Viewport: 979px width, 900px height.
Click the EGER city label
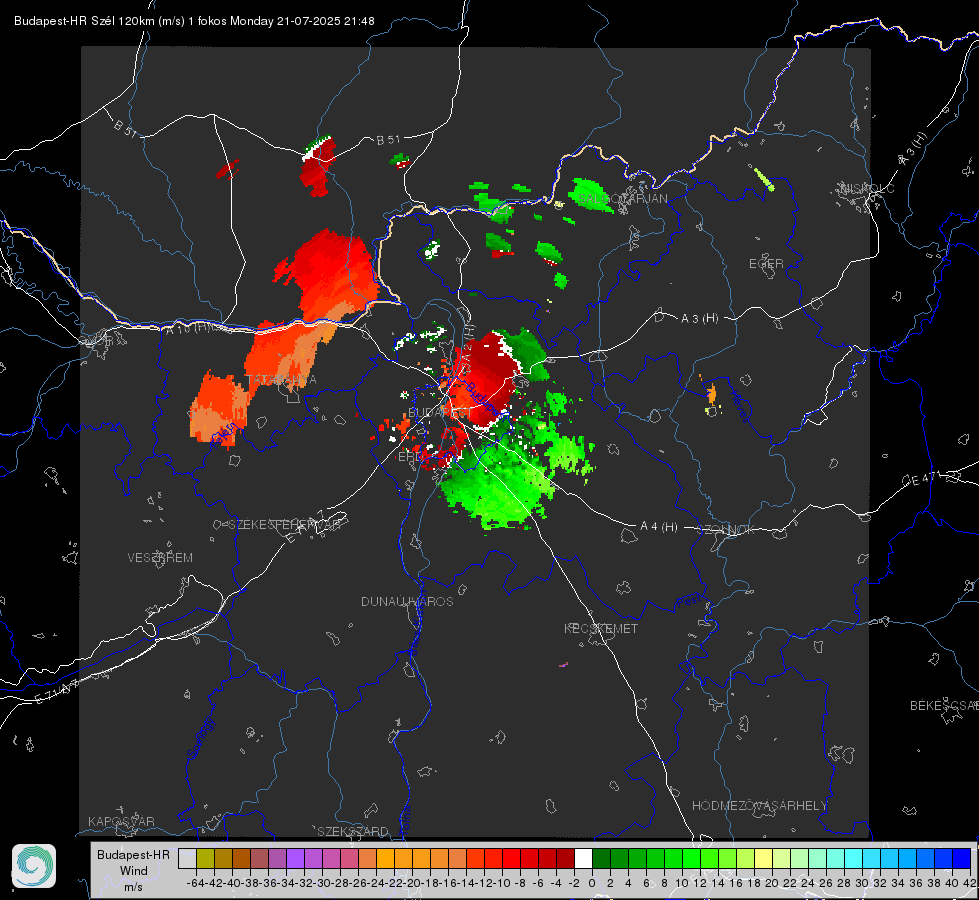click(x=766, y=264)
